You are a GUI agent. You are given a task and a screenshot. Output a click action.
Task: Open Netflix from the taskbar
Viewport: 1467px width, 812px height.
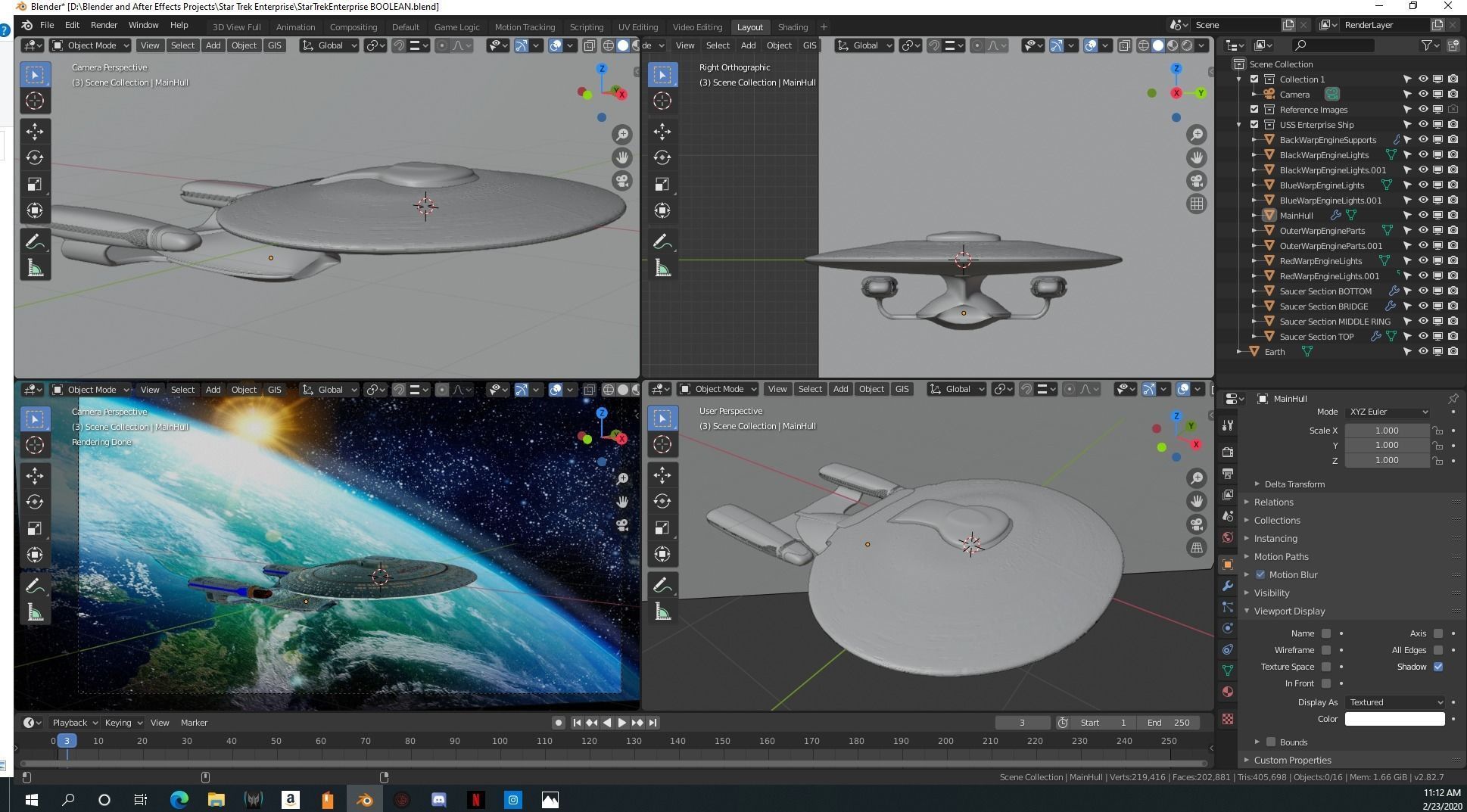(476, 800)
